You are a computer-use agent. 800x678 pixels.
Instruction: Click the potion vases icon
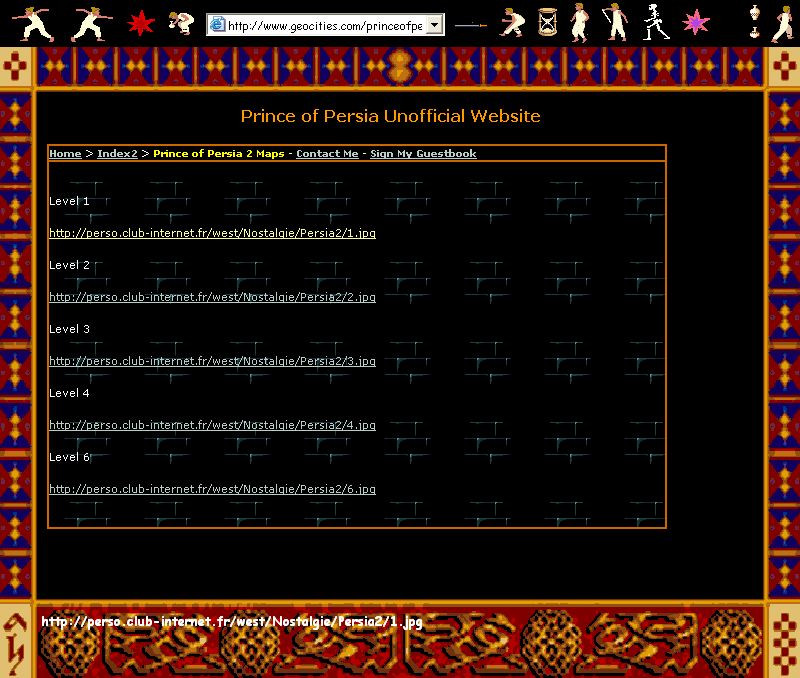pyautogui.click(x=755, y=23)
